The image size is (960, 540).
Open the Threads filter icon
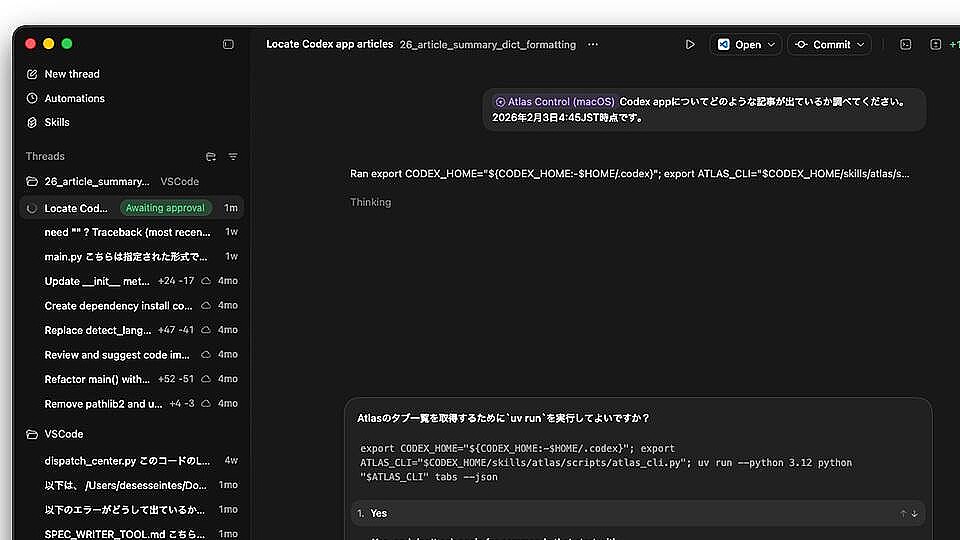coord(233,157)
